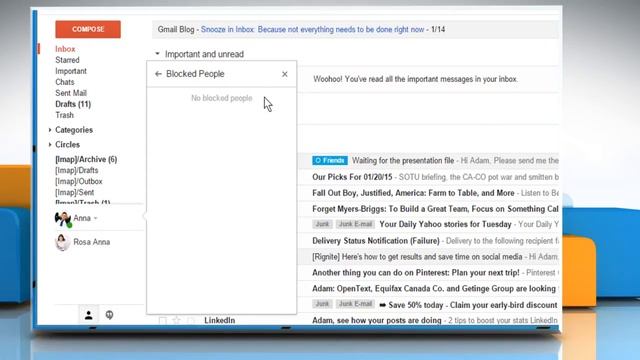
Task: Expand the Categories section
Action: click(x=50, y=130)
